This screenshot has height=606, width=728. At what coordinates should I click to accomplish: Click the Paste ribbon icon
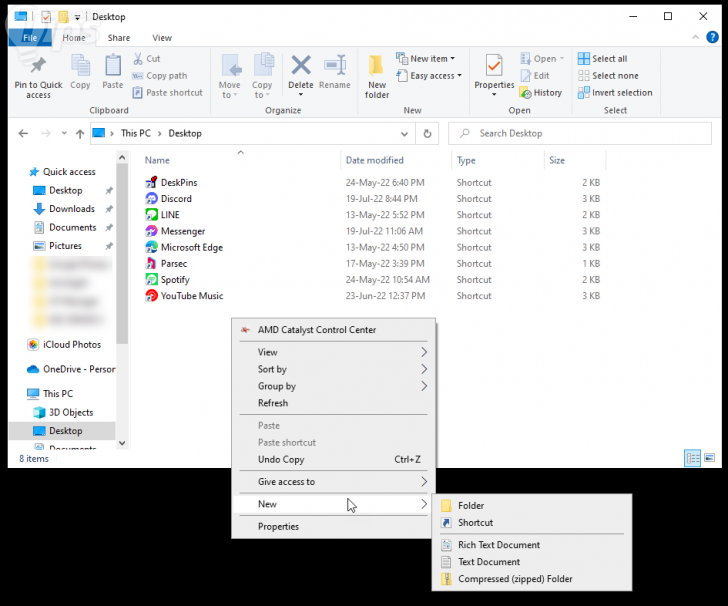click(x=113, y=65)
